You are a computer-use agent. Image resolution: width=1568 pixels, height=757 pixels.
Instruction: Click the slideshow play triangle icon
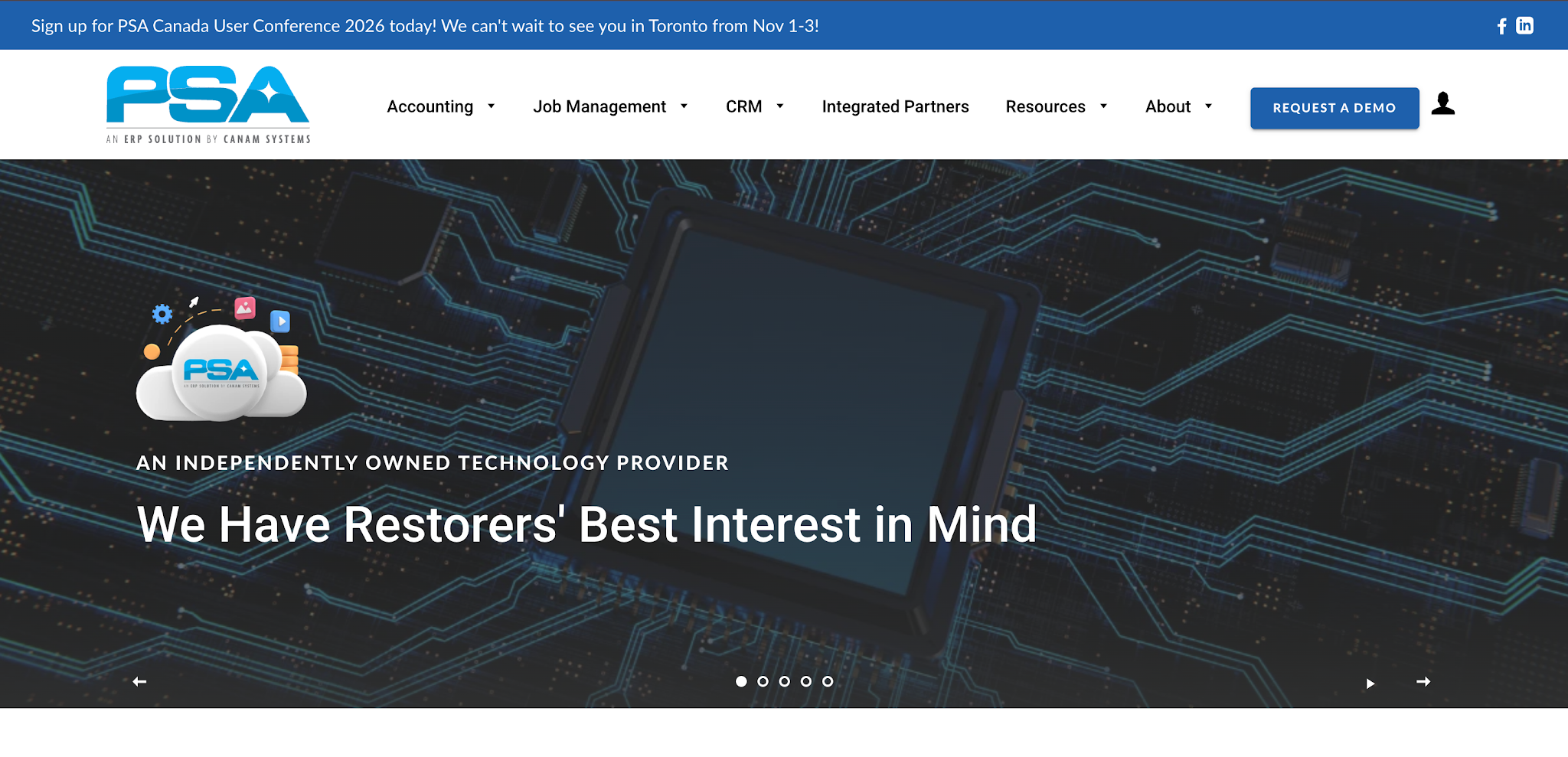[1370, 684]
